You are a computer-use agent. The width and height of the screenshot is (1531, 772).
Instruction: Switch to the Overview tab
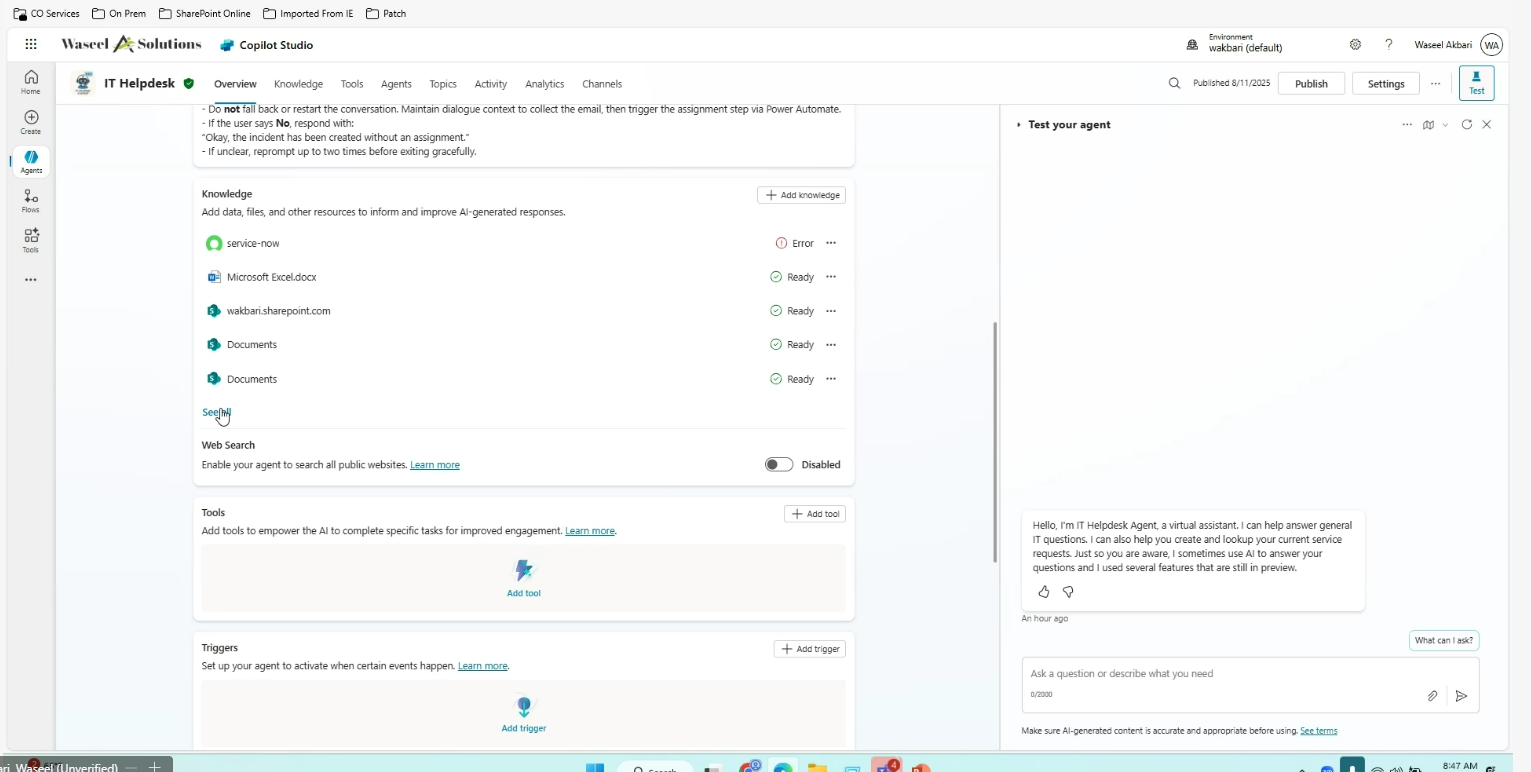(x=235, y=84)
